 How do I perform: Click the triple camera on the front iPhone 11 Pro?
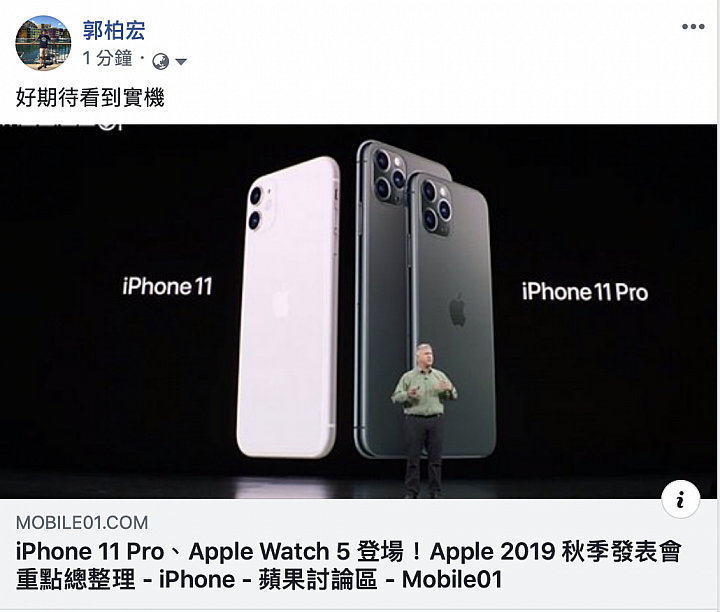436,205
